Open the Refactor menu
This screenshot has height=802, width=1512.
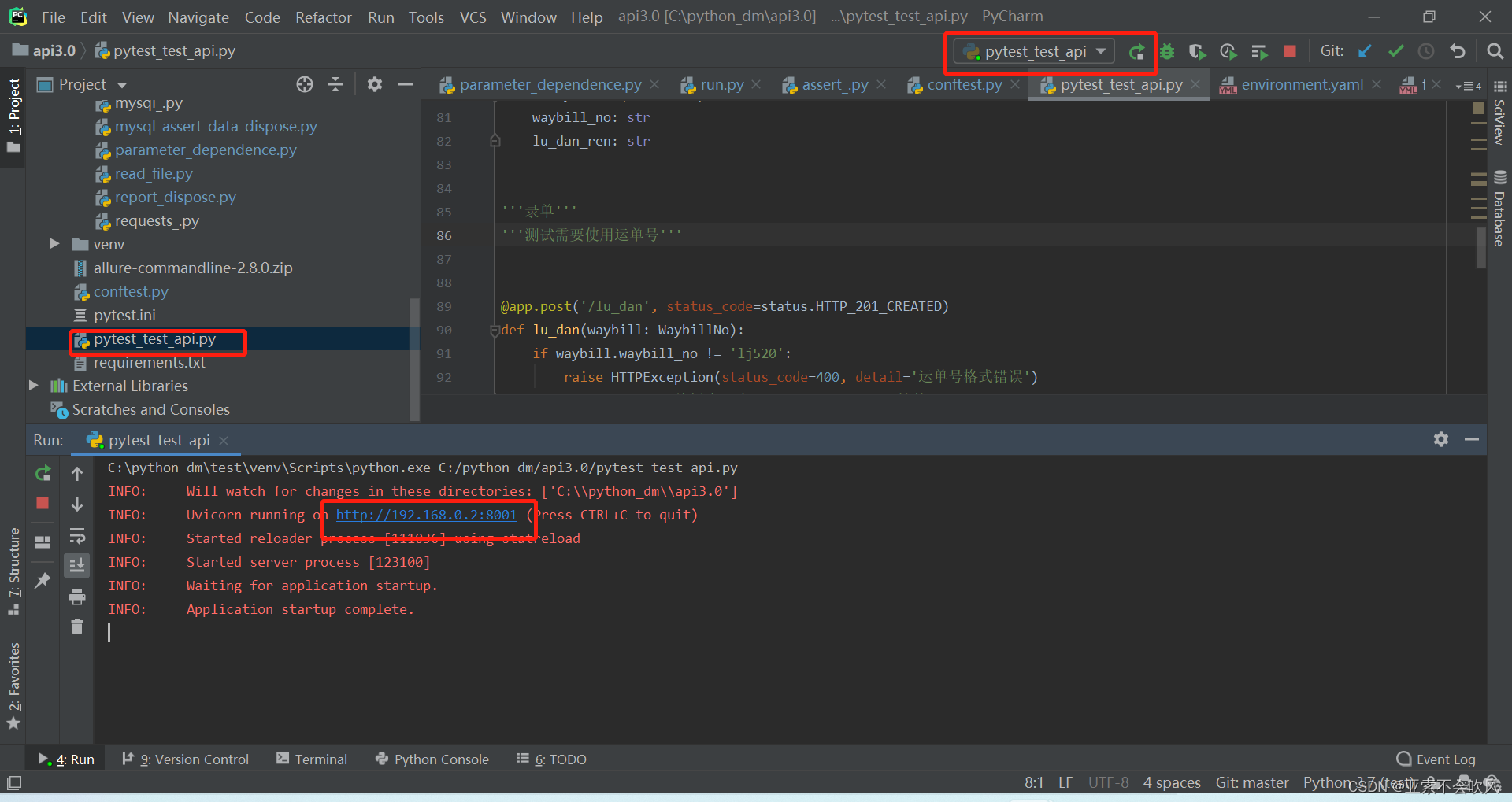[x=323, y=17]
